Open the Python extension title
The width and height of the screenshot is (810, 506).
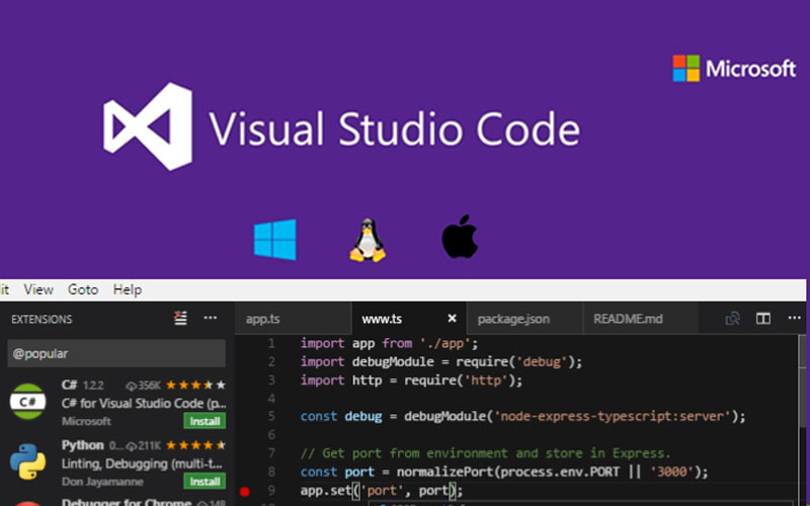83,445
